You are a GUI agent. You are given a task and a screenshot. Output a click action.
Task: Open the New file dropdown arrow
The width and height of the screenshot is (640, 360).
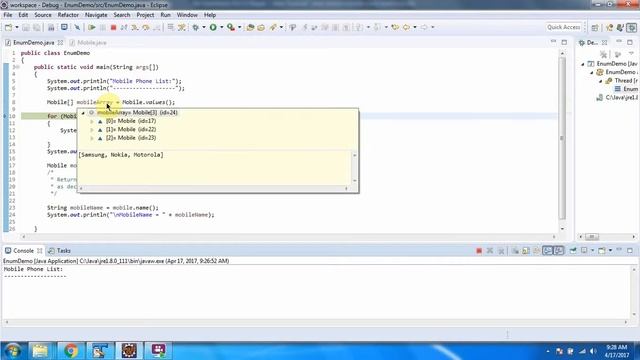[17, 27]
